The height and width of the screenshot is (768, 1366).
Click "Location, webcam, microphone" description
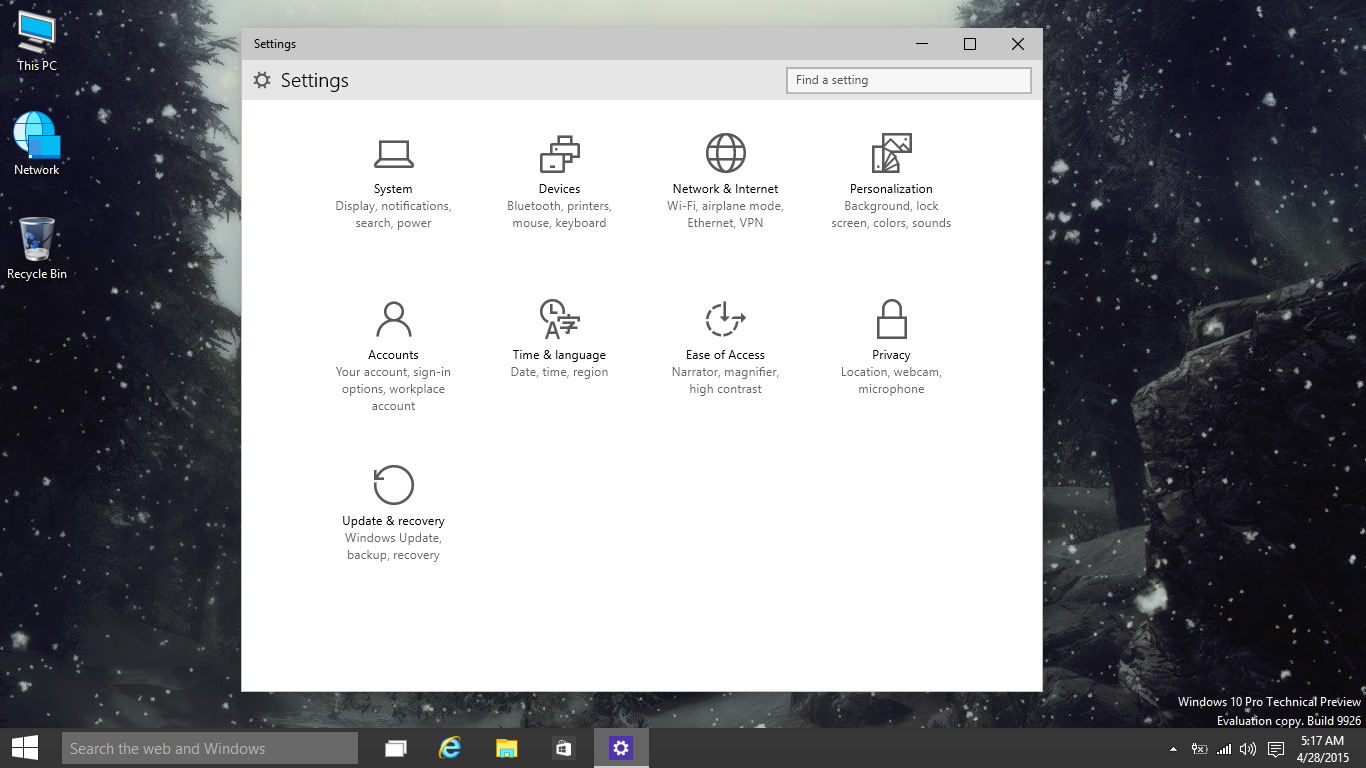891,380
